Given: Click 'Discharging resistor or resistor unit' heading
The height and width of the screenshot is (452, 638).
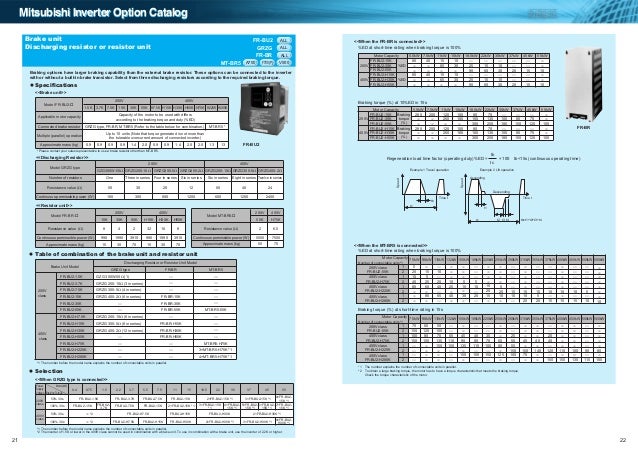Looking at the screenshot, I should click(x=88, y=47).
